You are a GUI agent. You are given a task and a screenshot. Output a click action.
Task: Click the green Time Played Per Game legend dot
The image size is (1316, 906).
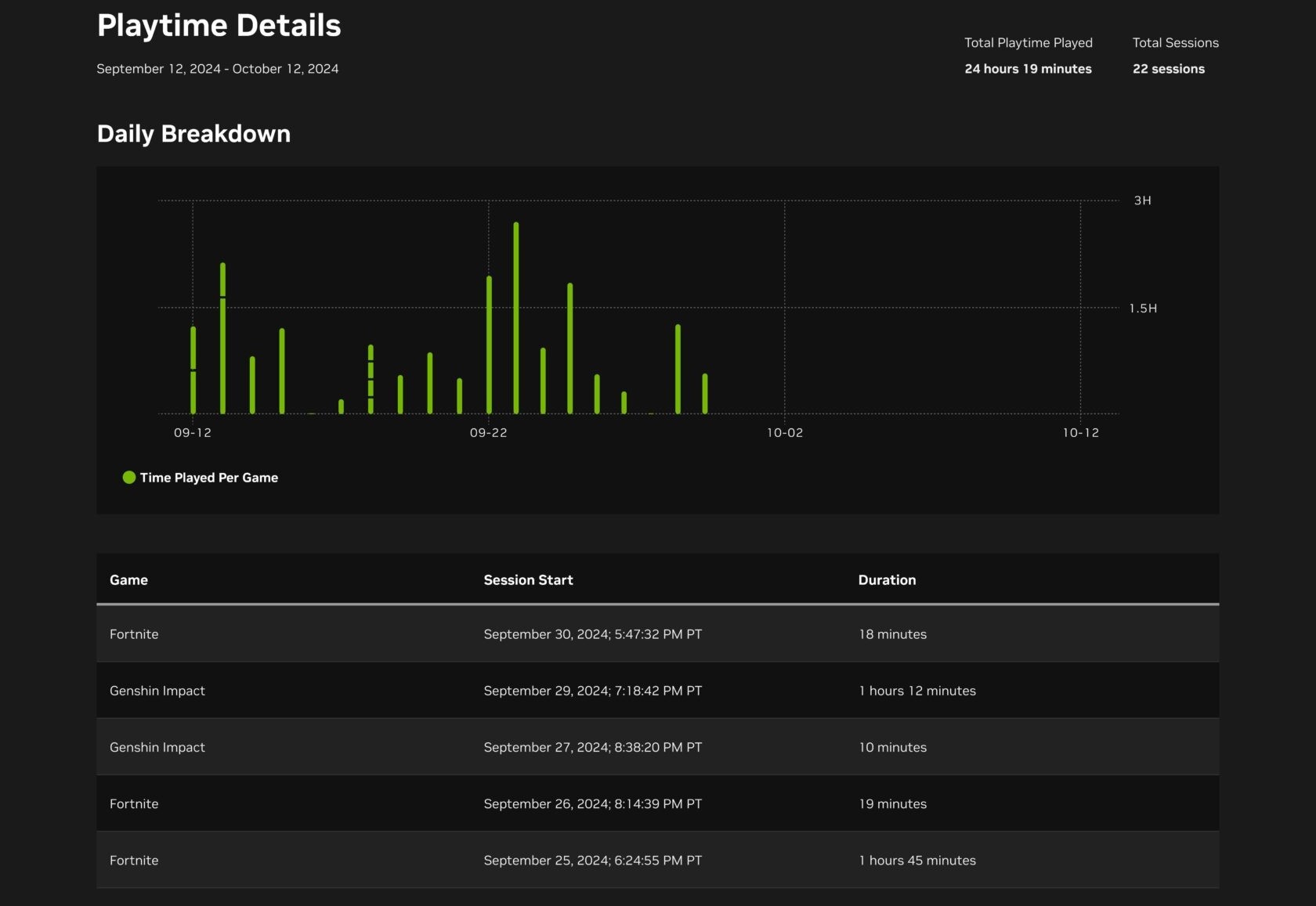click(129, 478)
